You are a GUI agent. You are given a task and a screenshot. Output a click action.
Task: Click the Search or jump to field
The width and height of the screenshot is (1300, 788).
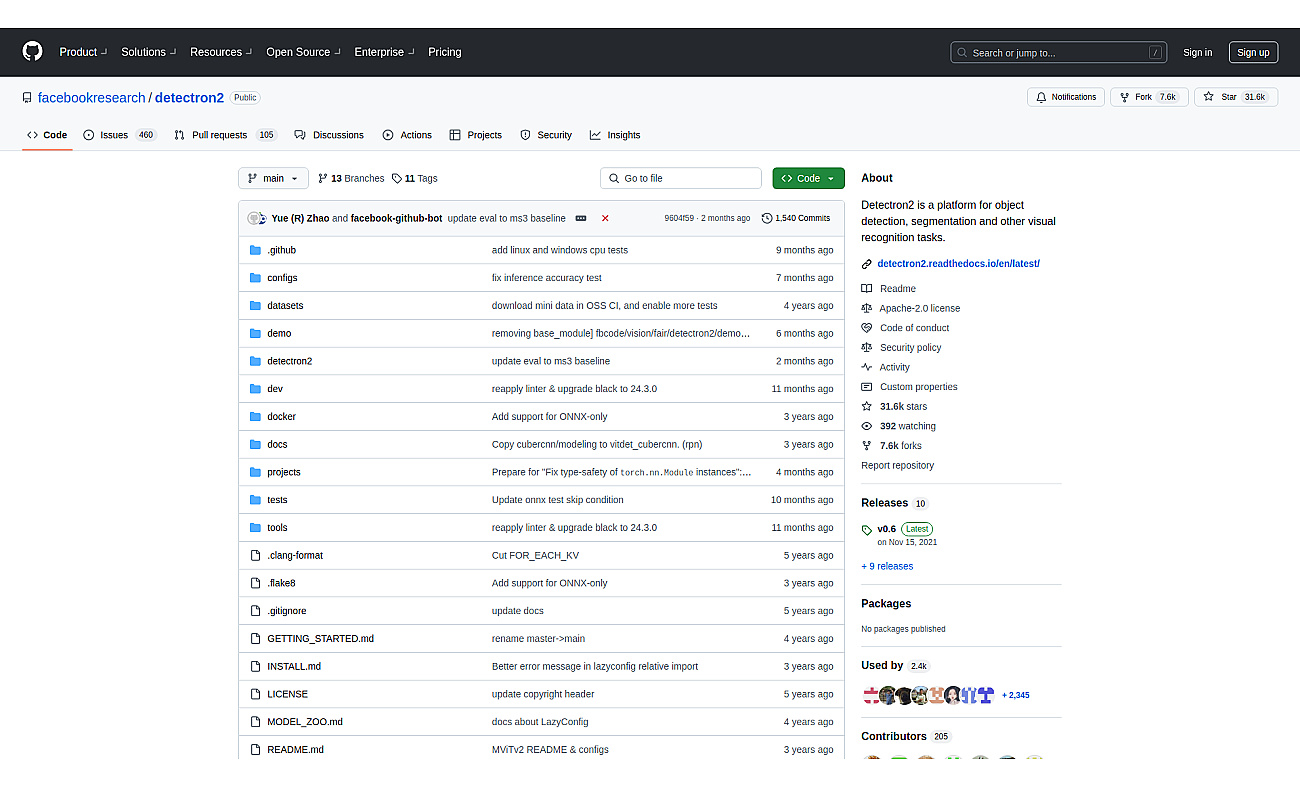(x=1059, y=53)
